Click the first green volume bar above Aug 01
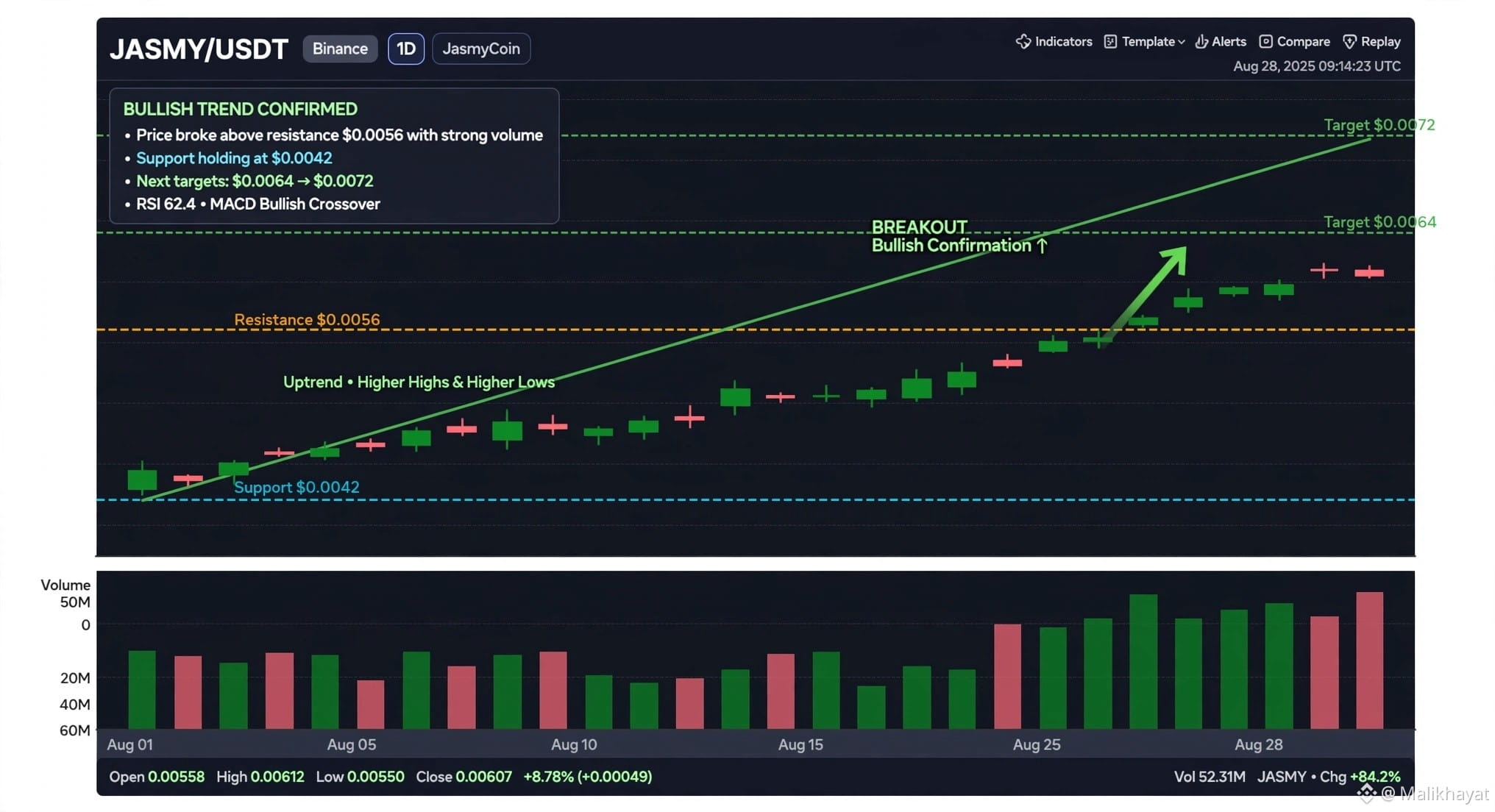This screenshot has width=1495, height=812. point(142,690)
